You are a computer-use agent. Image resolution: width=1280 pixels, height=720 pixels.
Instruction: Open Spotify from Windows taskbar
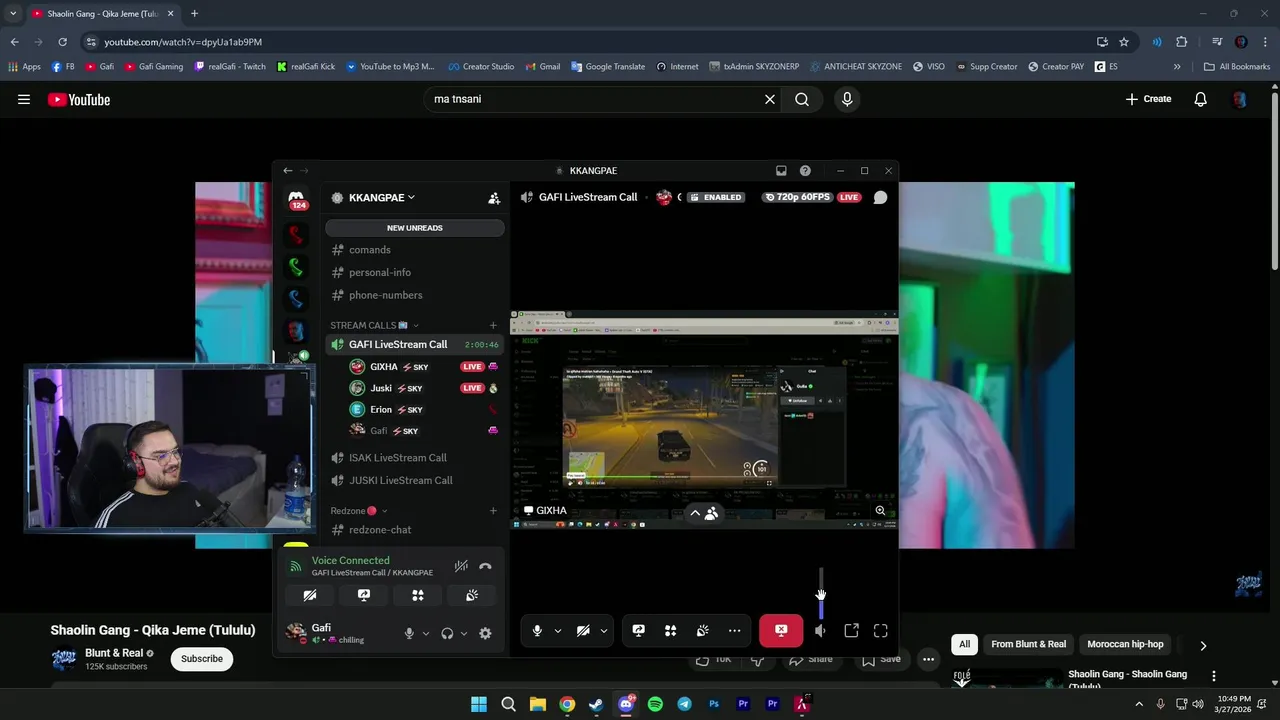pos(655,704)
